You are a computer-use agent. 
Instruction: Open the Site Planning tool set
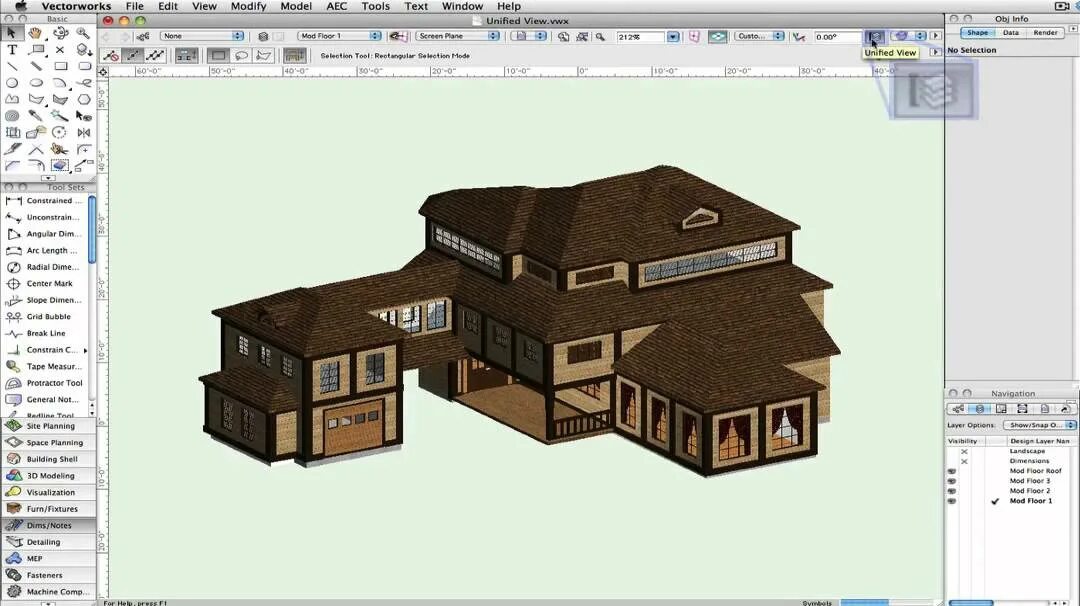(x=48, y=426)
